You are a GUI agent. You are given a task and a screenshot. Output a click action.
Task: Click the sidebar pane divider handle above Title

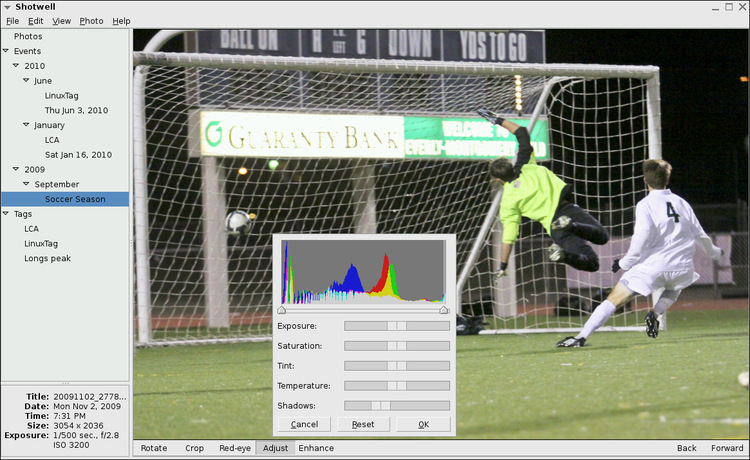65,383
